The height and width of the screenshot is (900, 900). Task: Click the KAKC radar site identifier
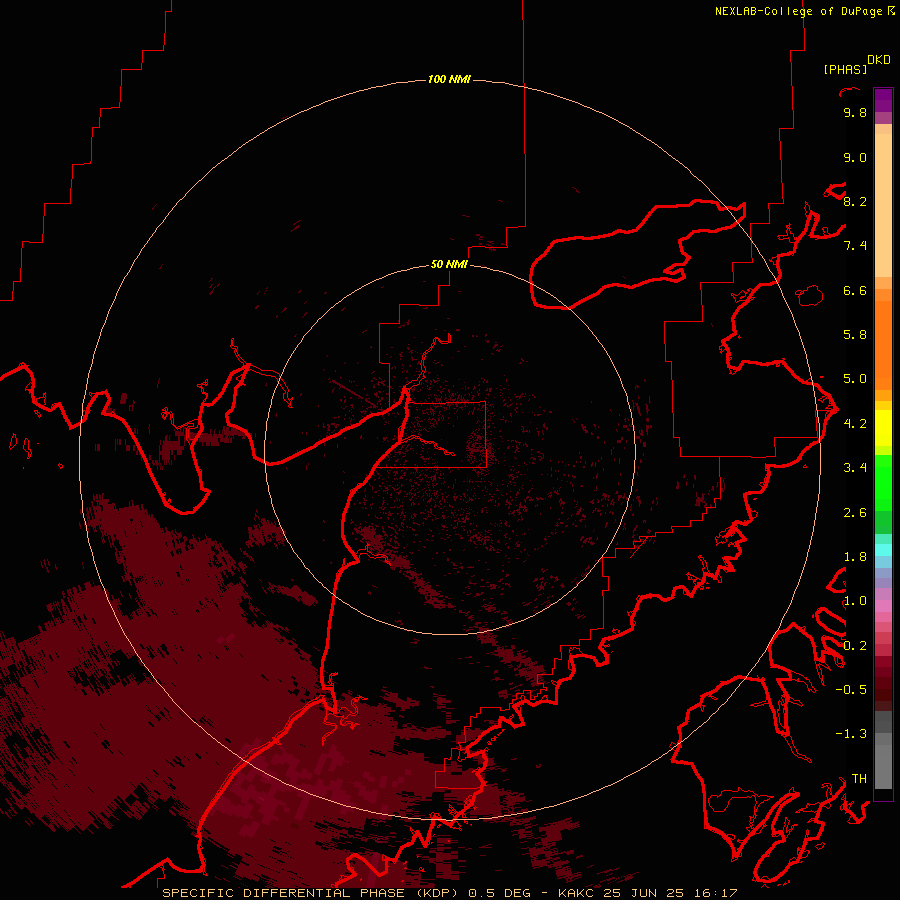click(577, 893)
